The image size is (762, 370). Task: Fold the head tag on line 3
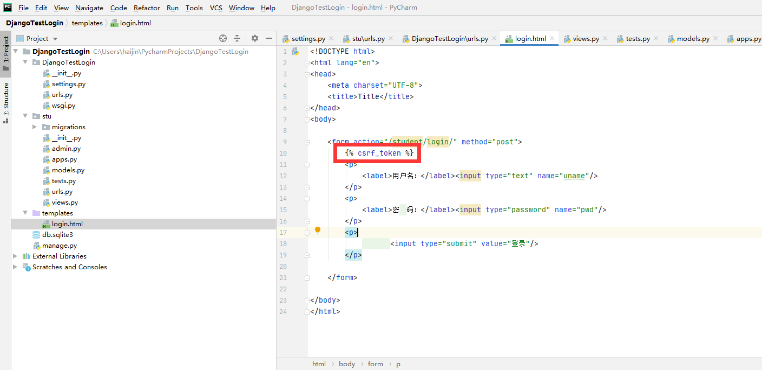coord(307,74)
